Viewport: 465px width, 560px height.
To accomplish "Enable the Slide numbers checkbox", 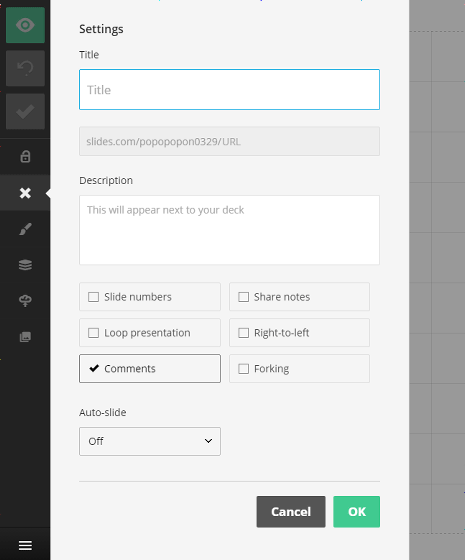I will (150, 297).
